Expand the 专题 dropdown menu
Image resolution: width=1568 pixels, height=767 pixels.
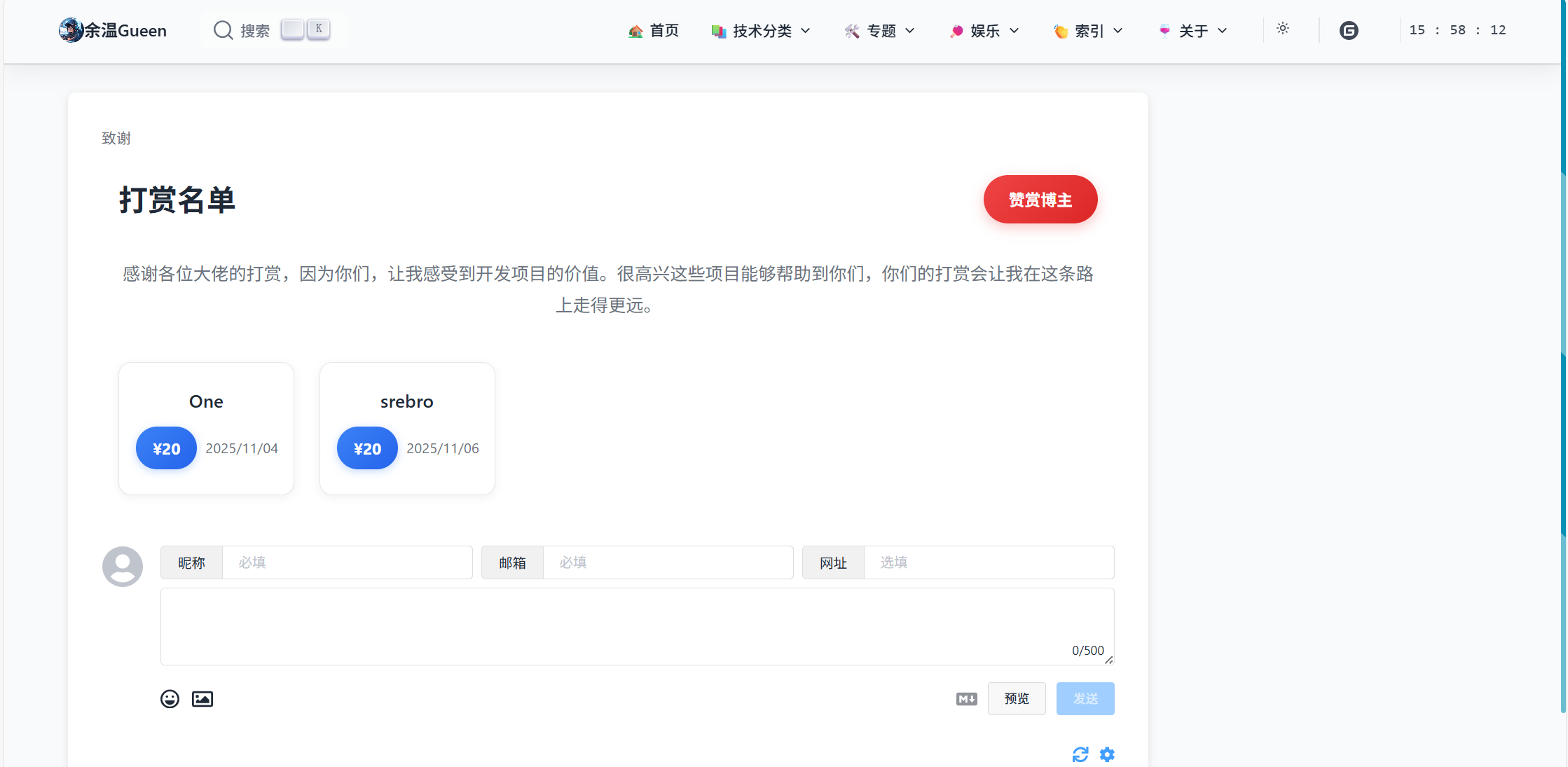pos(880,31)
